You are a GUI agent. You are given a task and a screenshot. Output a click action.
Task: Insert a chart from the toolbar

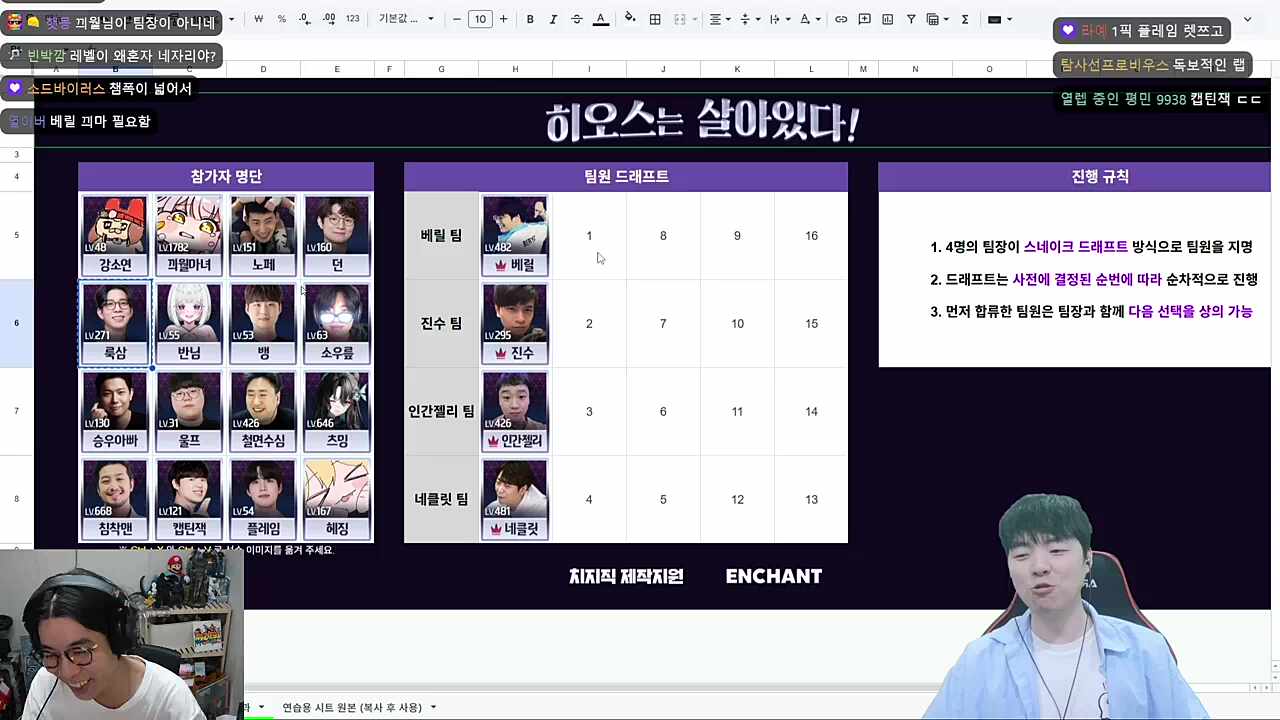pos(887,19)
